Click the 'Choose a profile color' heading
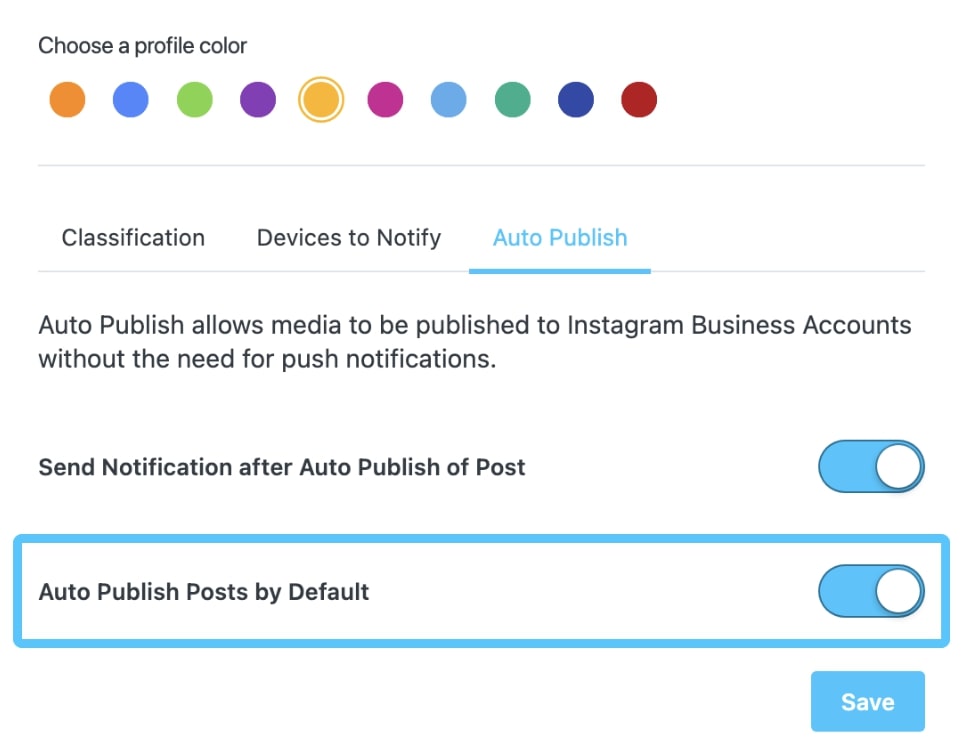Screen dimensions: 964x738 [143, 46]
